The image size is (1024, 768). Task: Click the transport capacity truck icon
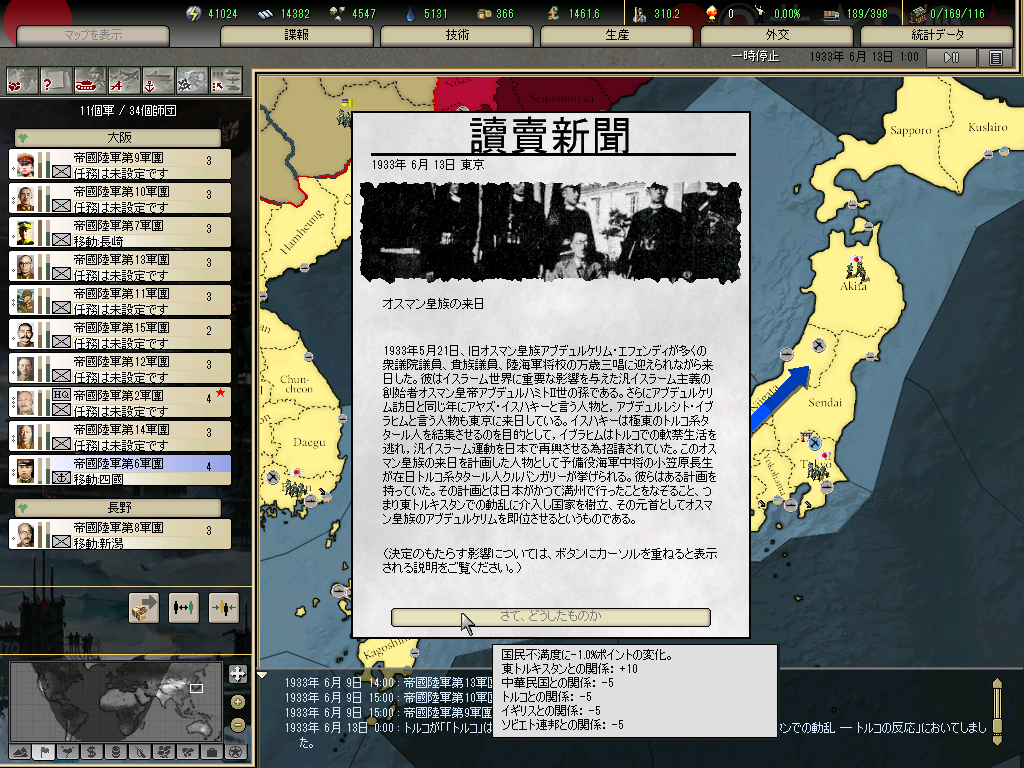(831, 13)
